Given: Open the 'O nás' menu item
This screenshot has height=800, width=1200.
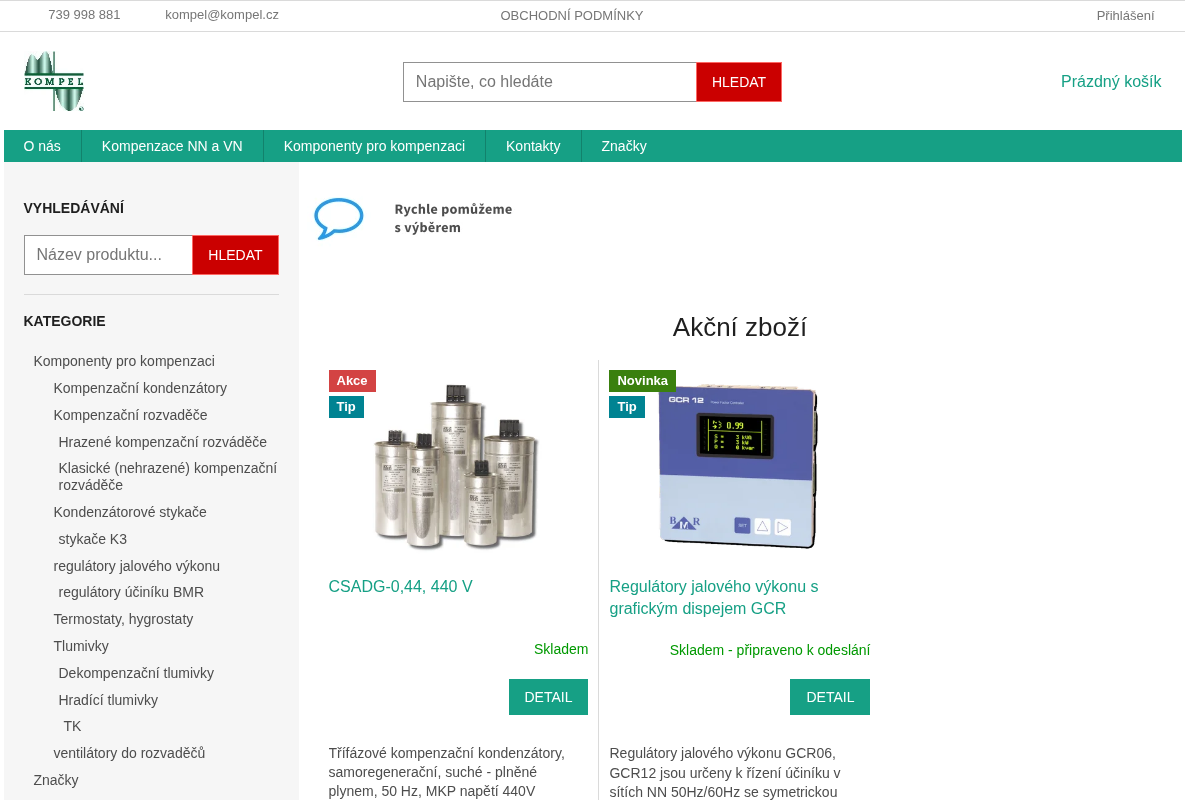Looking at the screenshot, I should tap(42, 146).
